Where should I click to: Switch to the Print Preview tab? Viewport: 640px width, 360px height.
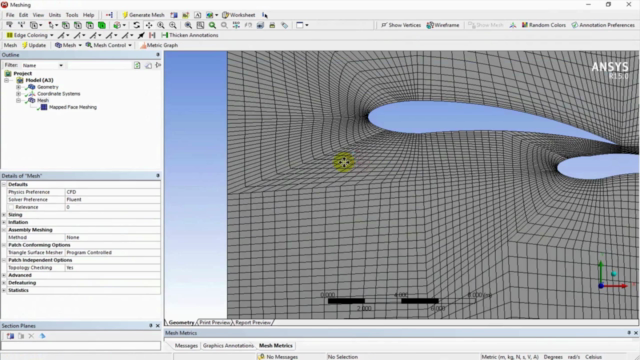click(x=215, y=322)
